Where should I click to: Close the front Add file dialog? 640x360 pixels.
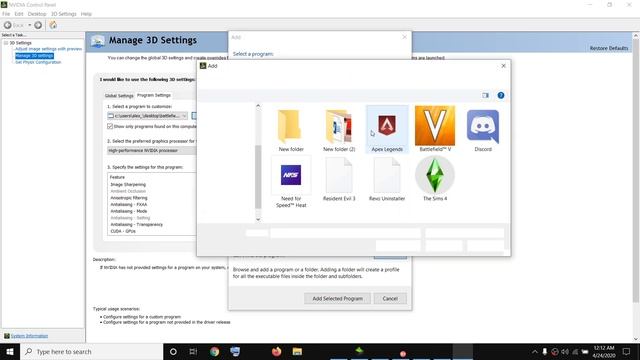click(503, 66)
